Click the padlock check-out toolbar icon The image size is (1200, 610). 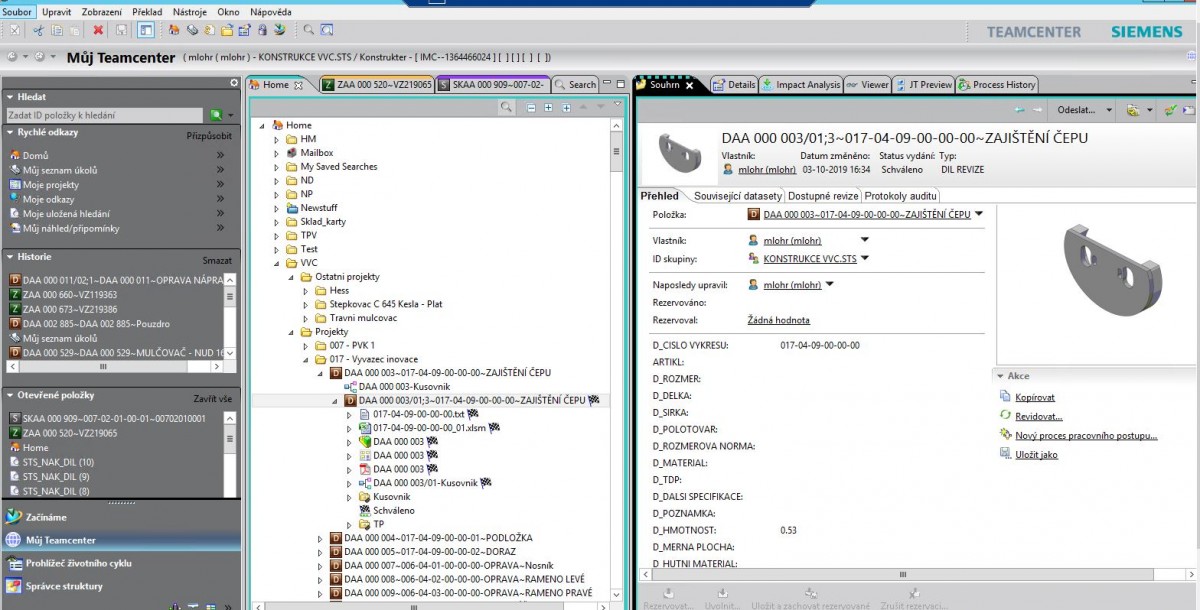click(x=262, y=30)
